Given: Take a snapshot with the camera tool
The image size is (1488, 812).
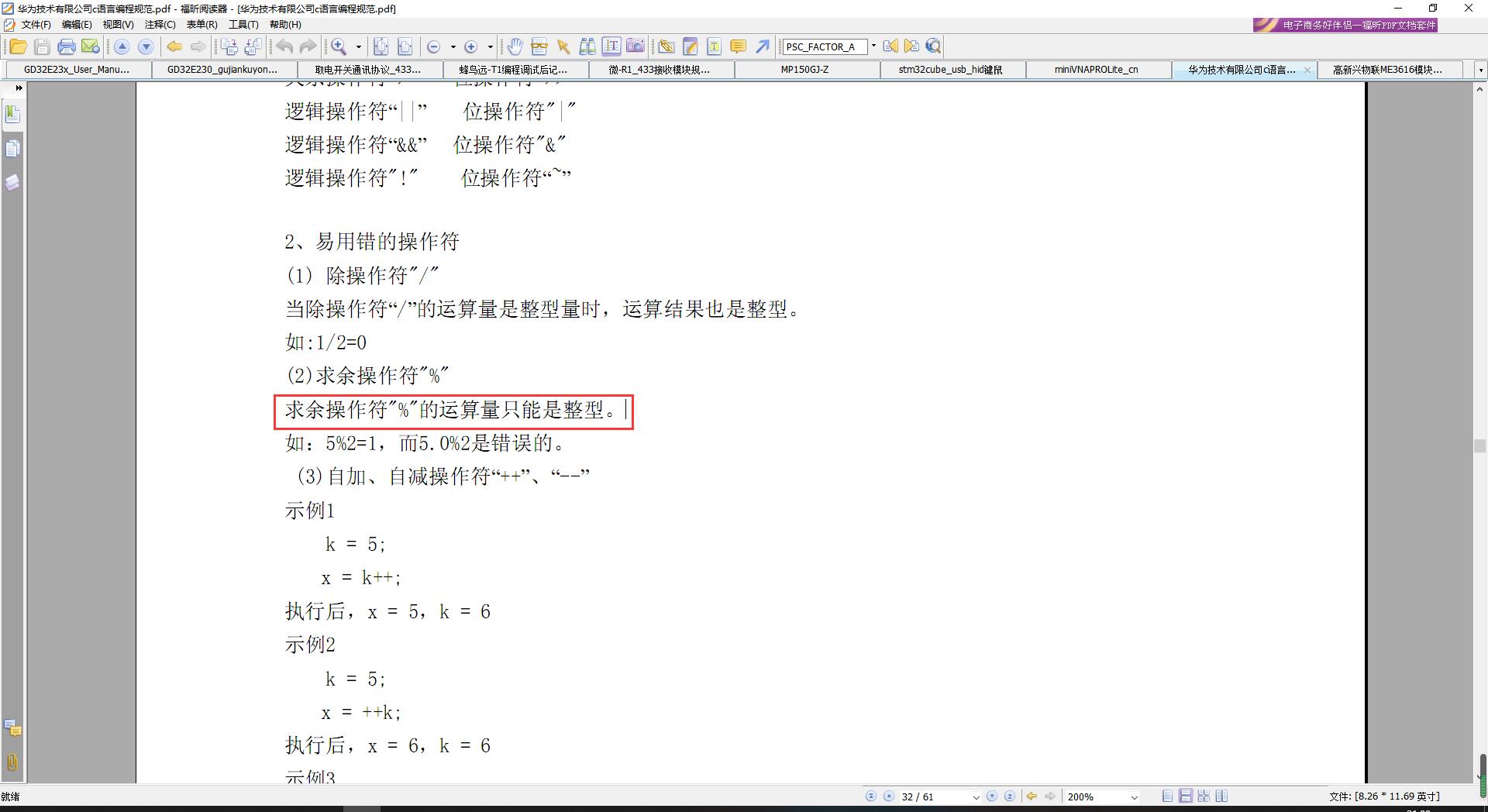Looking at the screenshot, I should [635, 46].
